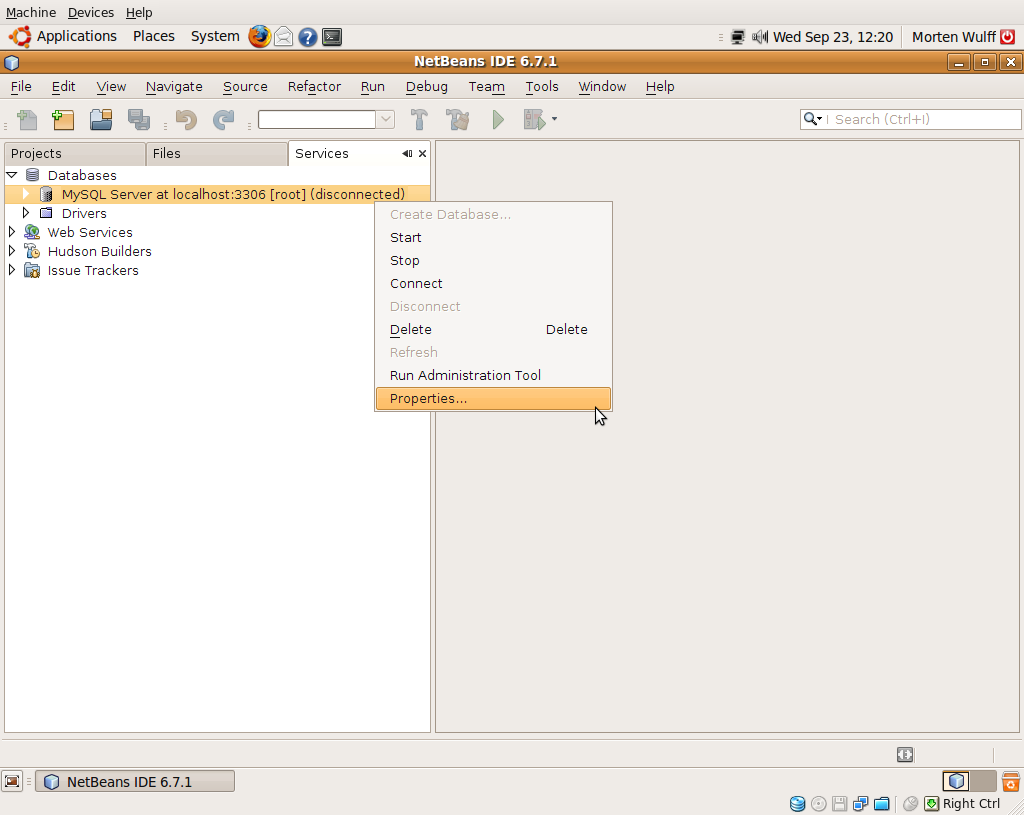Click the Issue Trackers icon
Image resolution: width=1024 pixels, height=815 pixels.
coord(32,270)
